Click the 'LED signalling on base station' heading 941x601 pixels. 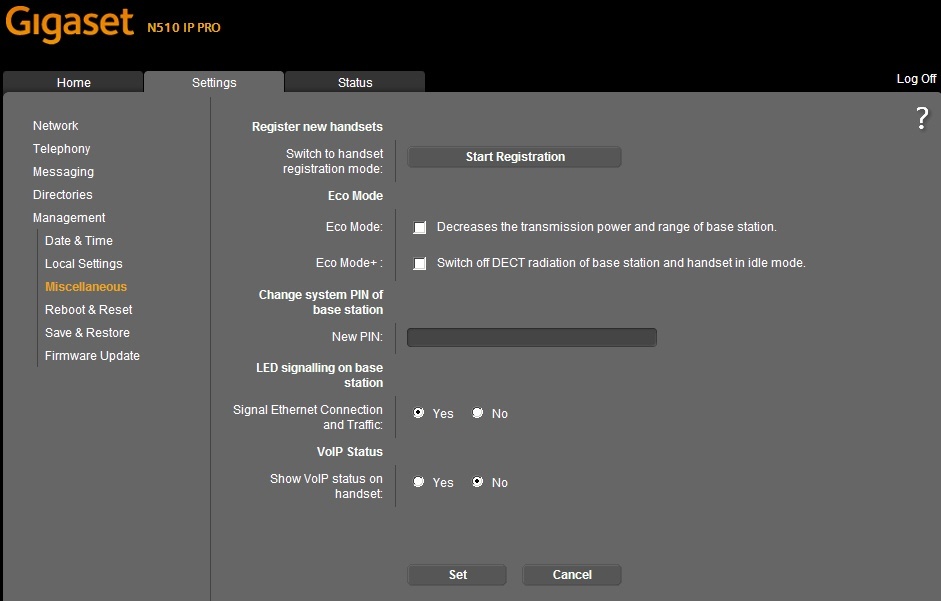click(x=319, y=375)
